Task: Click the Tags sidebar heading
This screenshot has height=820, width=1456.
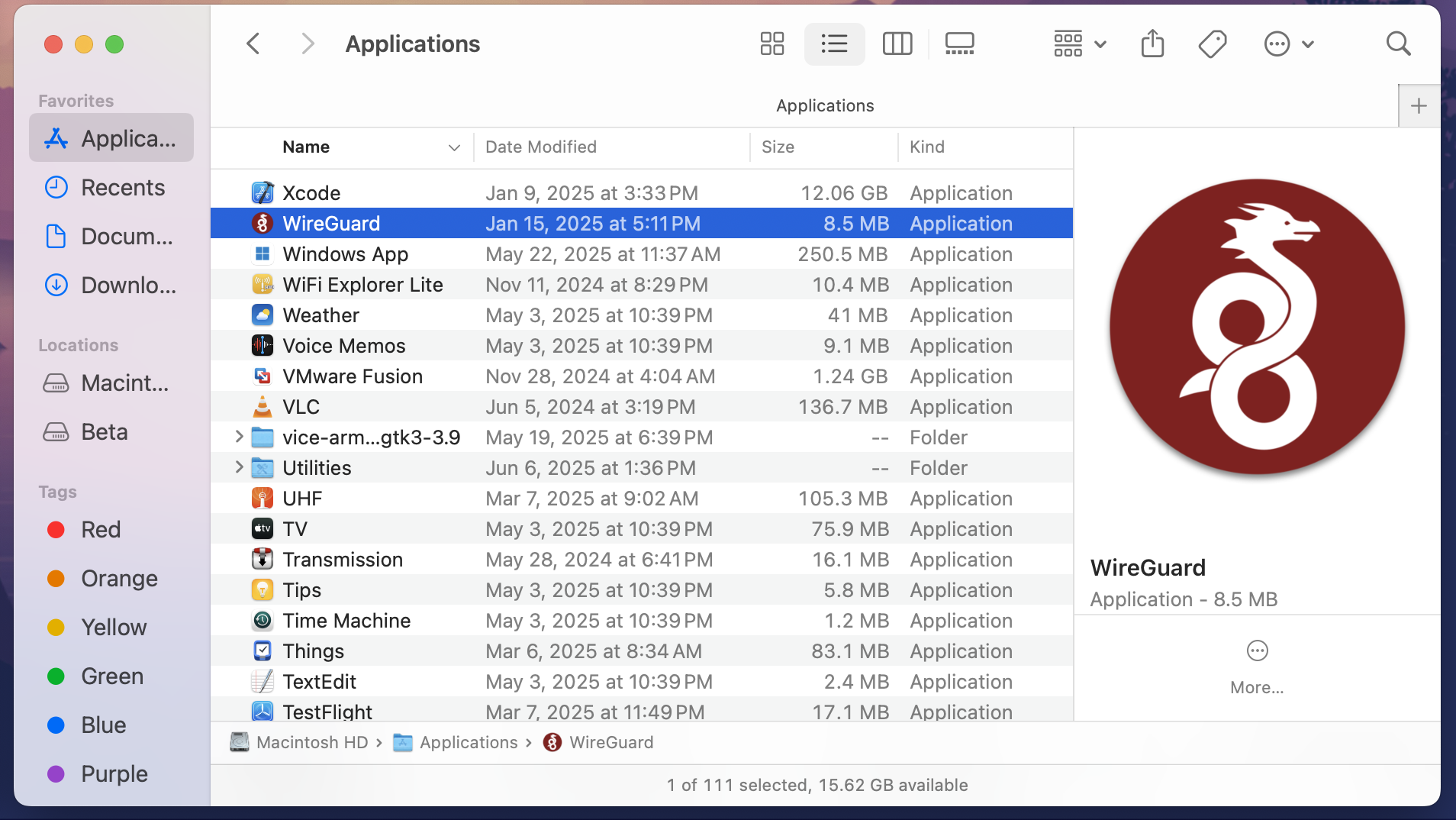Action: (x=58, y=492)
